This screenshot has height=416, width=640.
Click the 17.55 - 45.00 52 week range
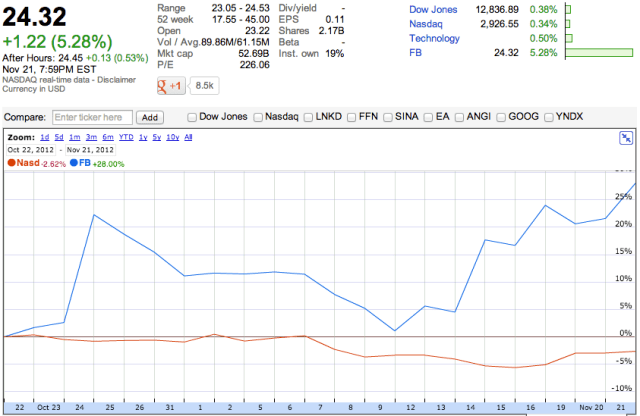(x=241, y=19)
